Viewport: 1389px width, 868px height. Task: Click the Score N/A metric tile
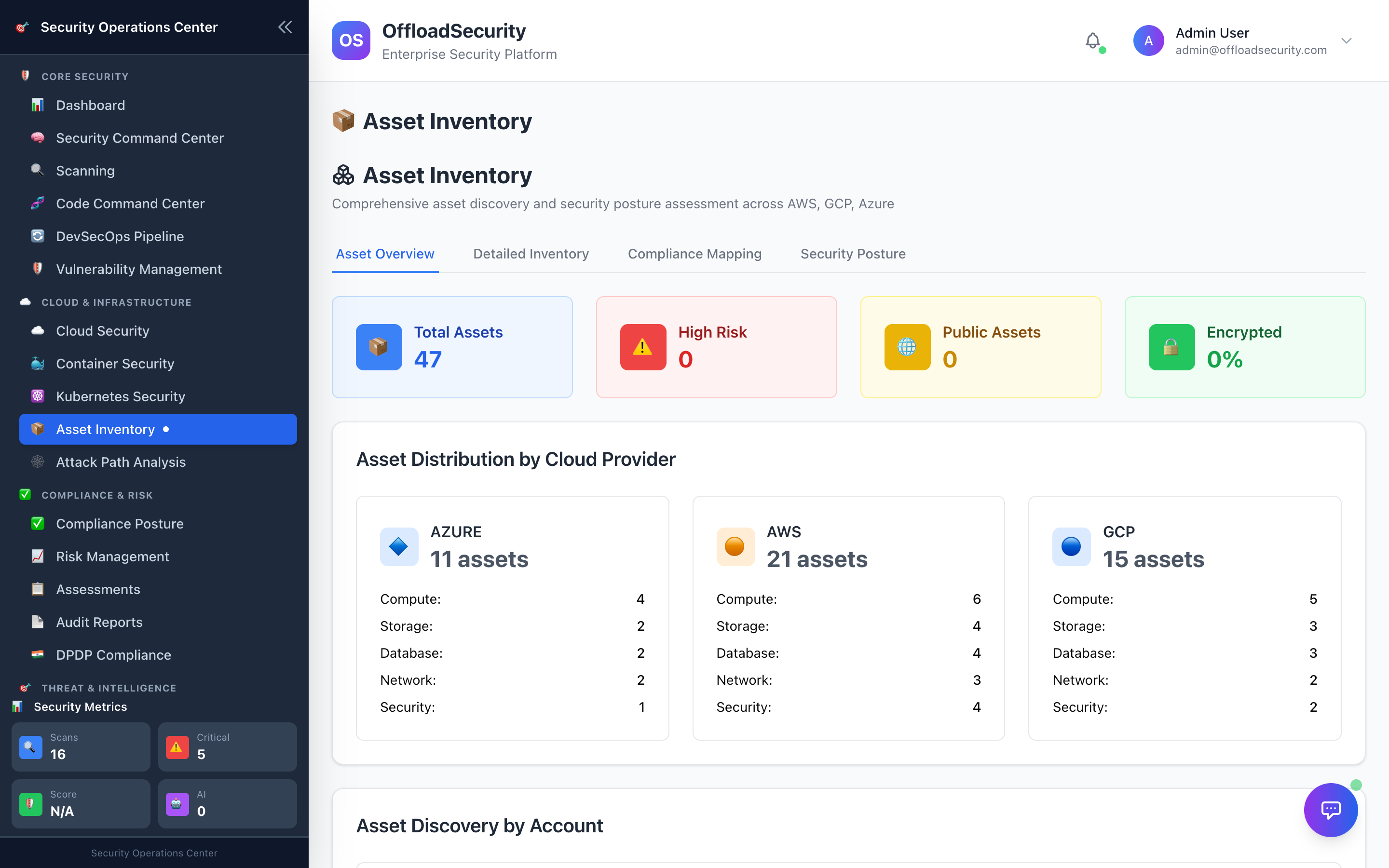[x=81, y=803]
